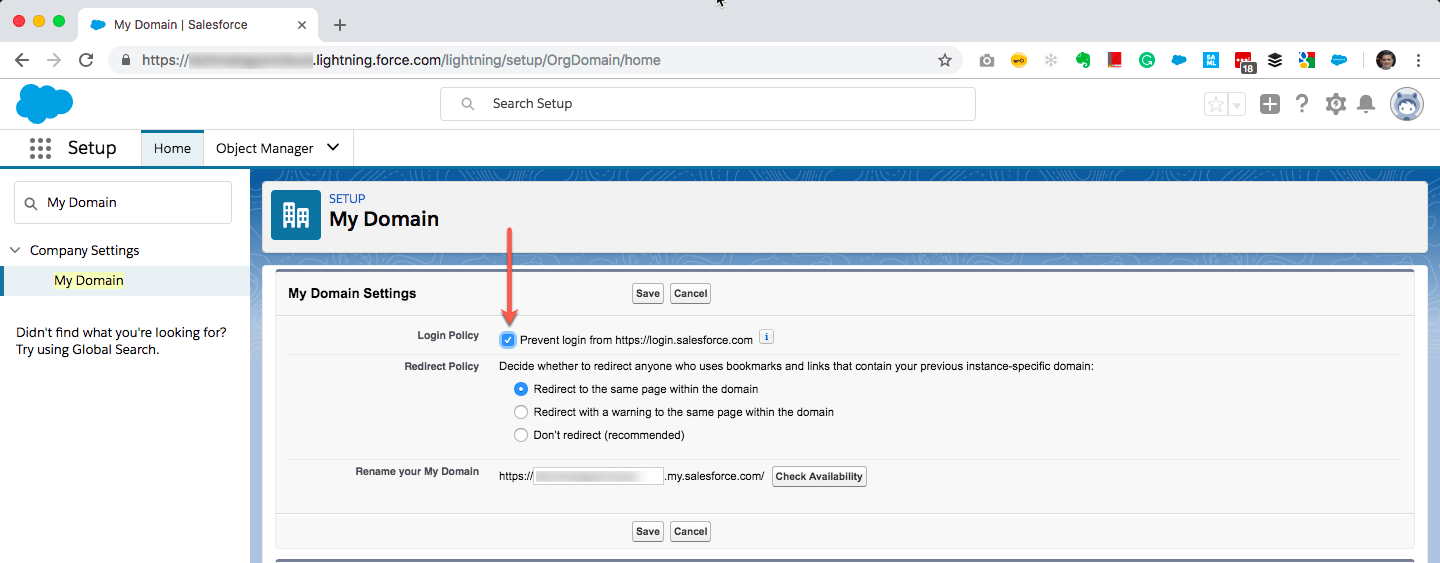
Task: Open the Object Manager tab
Action: pos(265,148)
